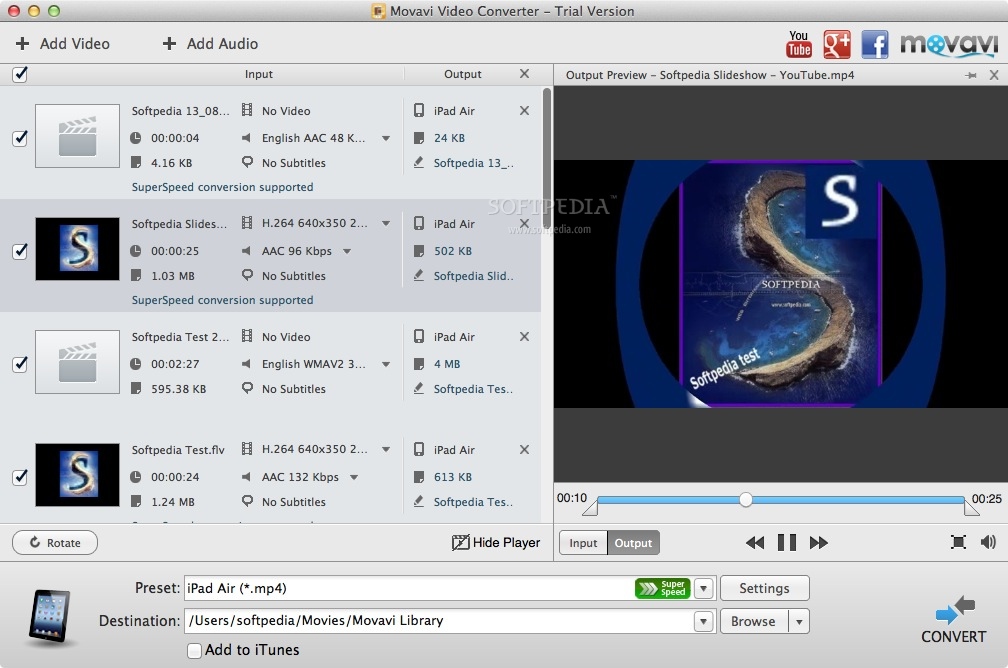
Task: Click the Browse button
Action: (754, 622)
